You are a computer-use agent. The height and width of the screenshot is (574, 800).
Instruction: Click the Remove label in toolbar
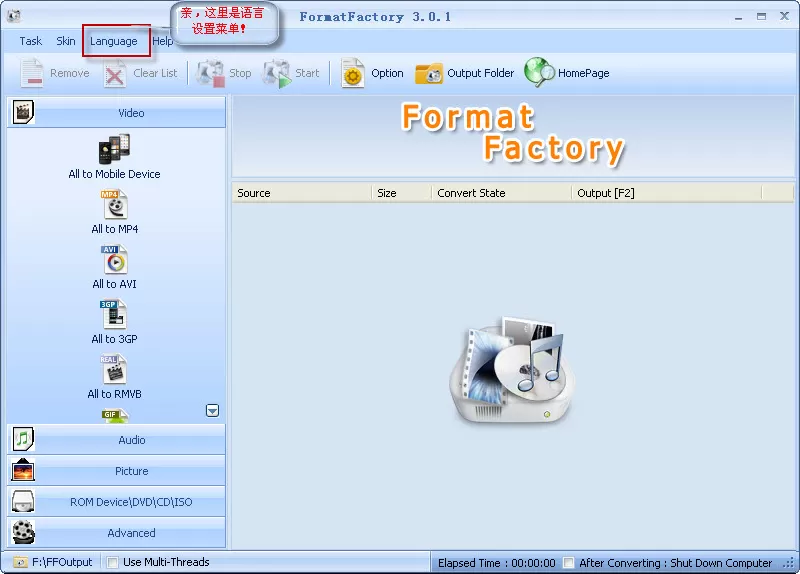coord(70,73)
